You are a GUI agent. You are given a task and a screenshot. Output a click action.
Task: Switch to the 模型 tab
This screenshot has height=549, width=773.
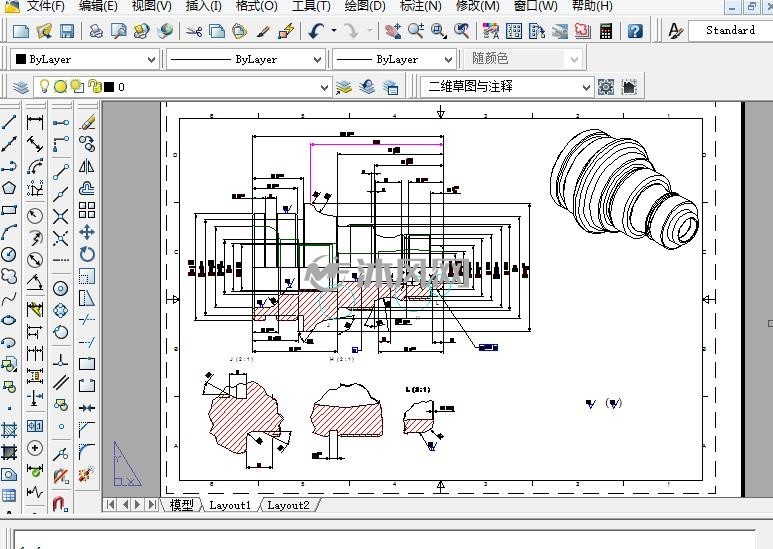[181, 505]
